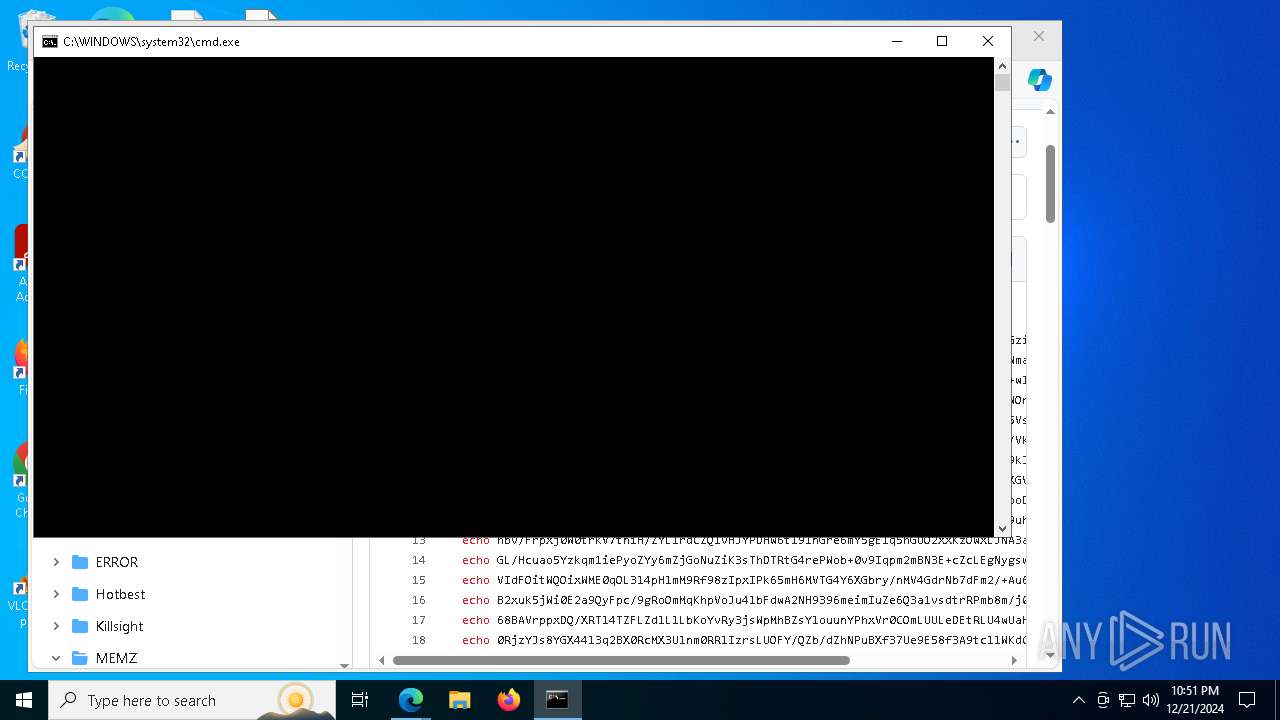1280x720 pixels.
Task: Click the Hotbest folder icon
Action: (x=80, y=594)
